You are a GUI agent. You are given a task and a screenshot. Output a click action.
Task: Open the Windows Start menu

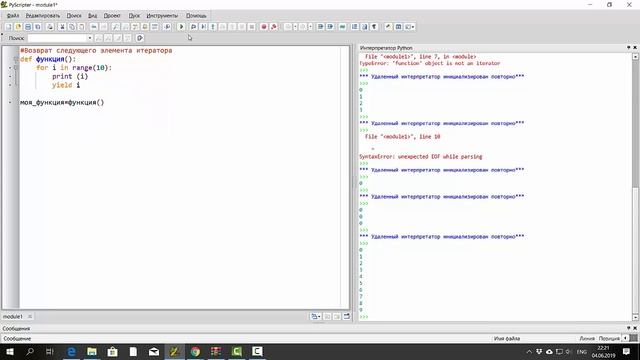point(9,351)
